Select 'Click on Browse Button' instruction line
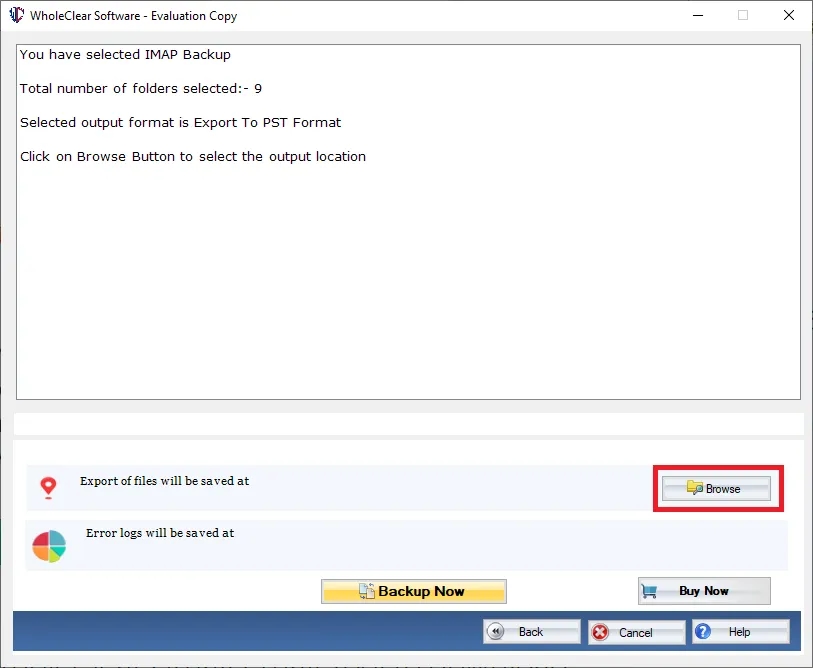This screenshot has width=813, height=668. point(193,157)
